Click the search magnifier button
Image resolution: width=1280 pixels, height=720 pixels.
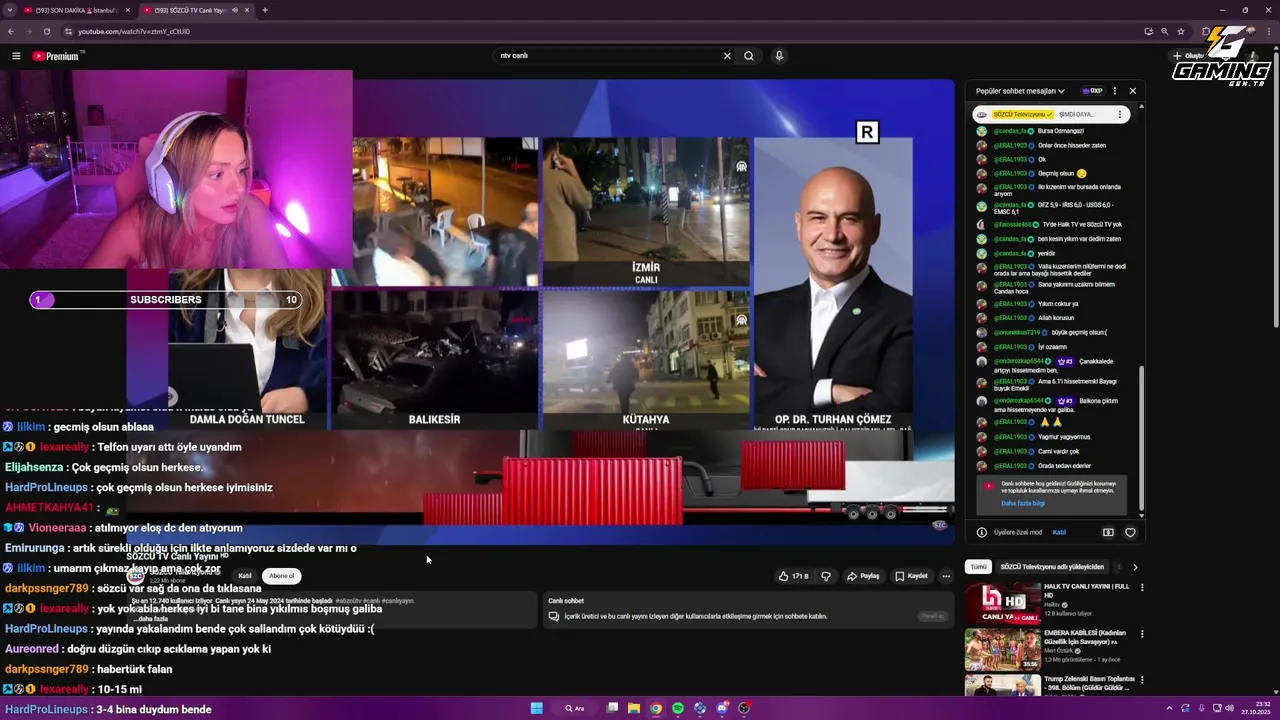pos(748,56)
